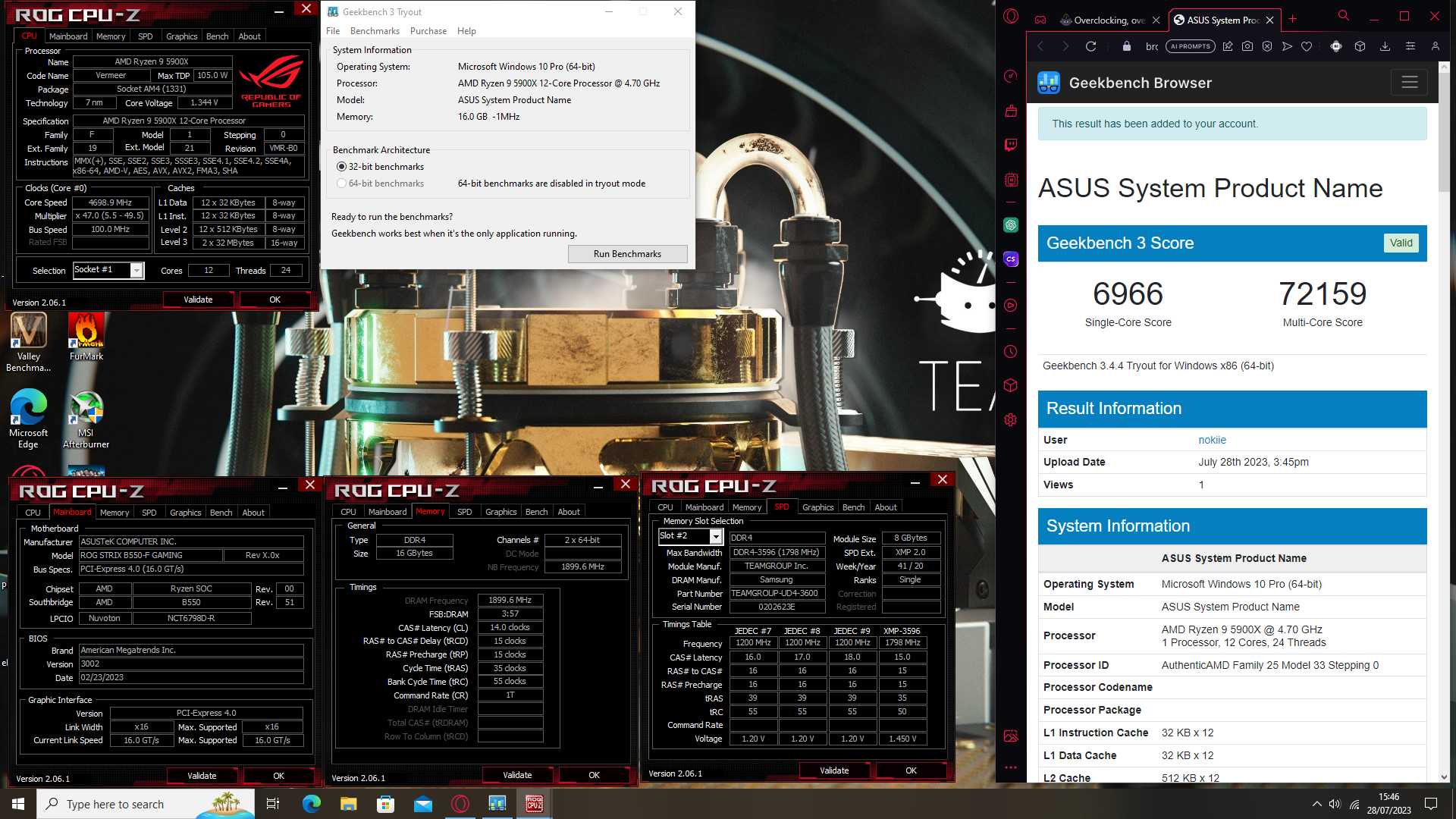The width and height of the screenshot is (1456, 819).
Task: Open the Geekbench File menu
Action: (x=333, y=31)
